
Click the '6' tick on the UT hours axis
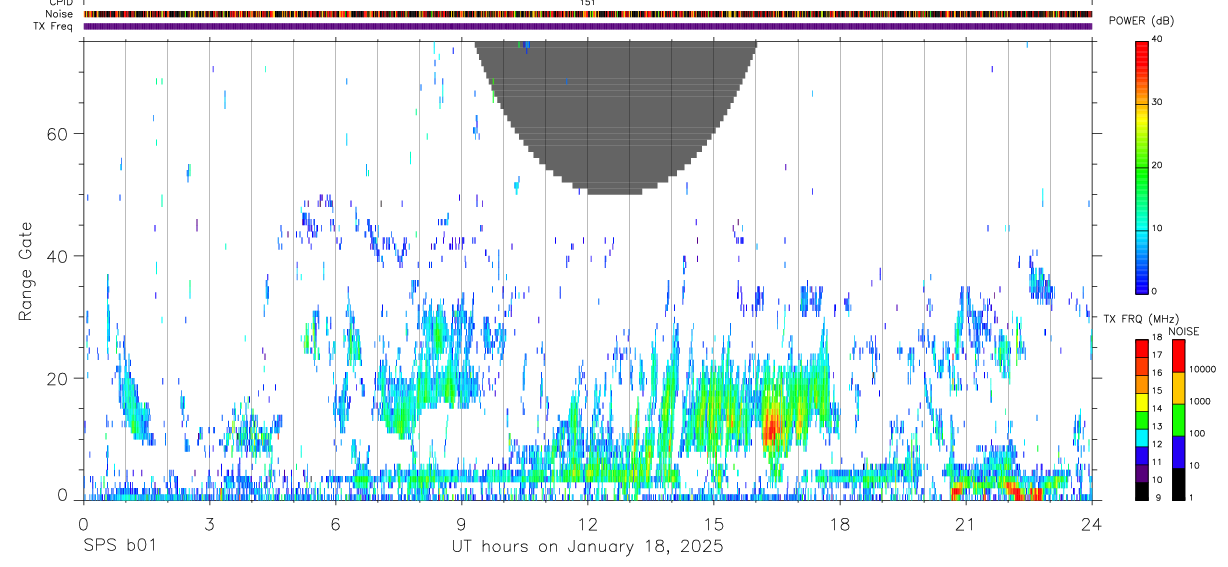(335, 523)
